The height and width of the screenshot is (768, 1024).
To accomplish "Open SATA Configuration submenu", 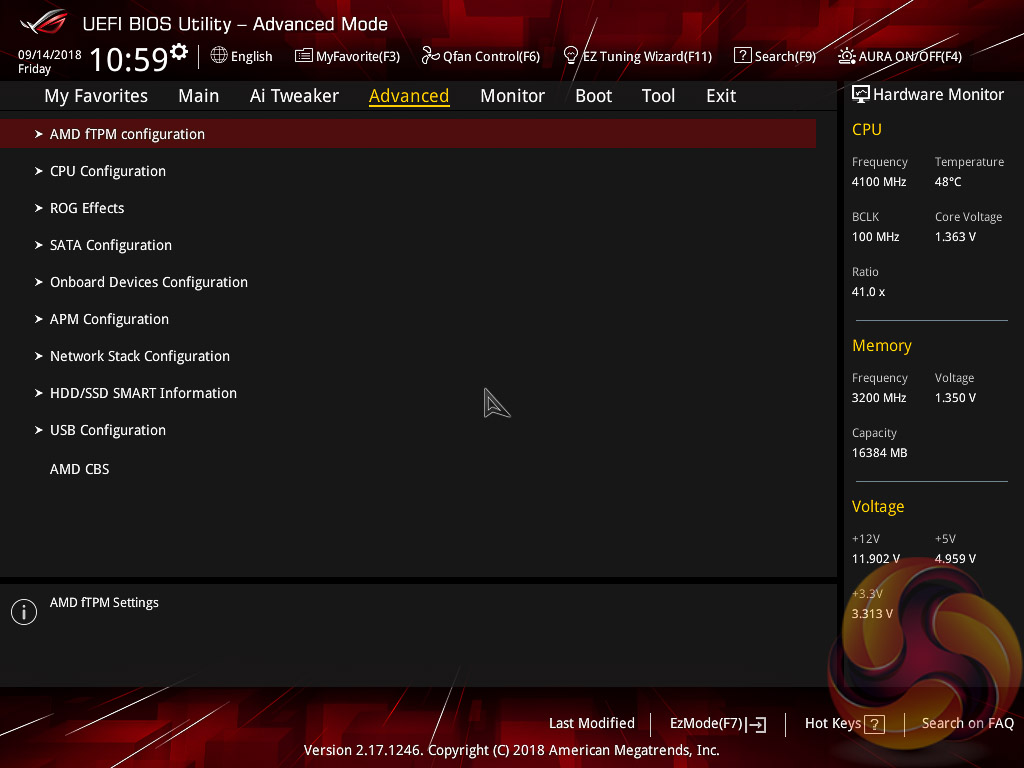I will tap(111, 245).
